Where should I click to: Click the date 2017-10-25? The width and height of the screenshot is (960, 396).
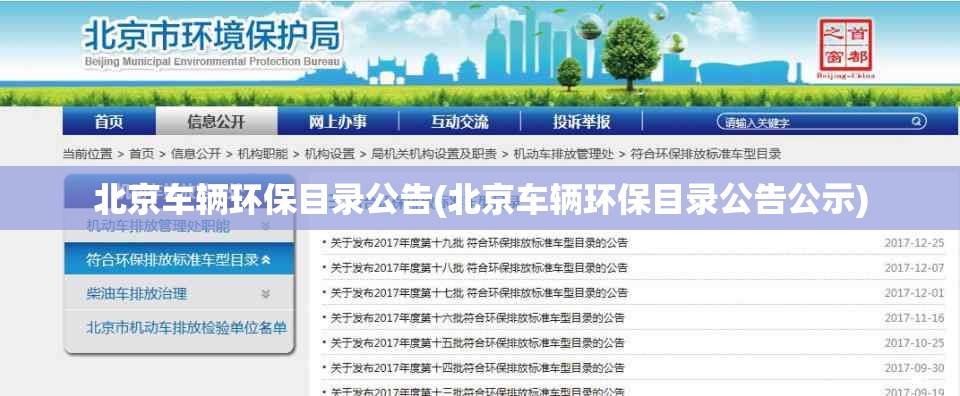click(914, 343)
